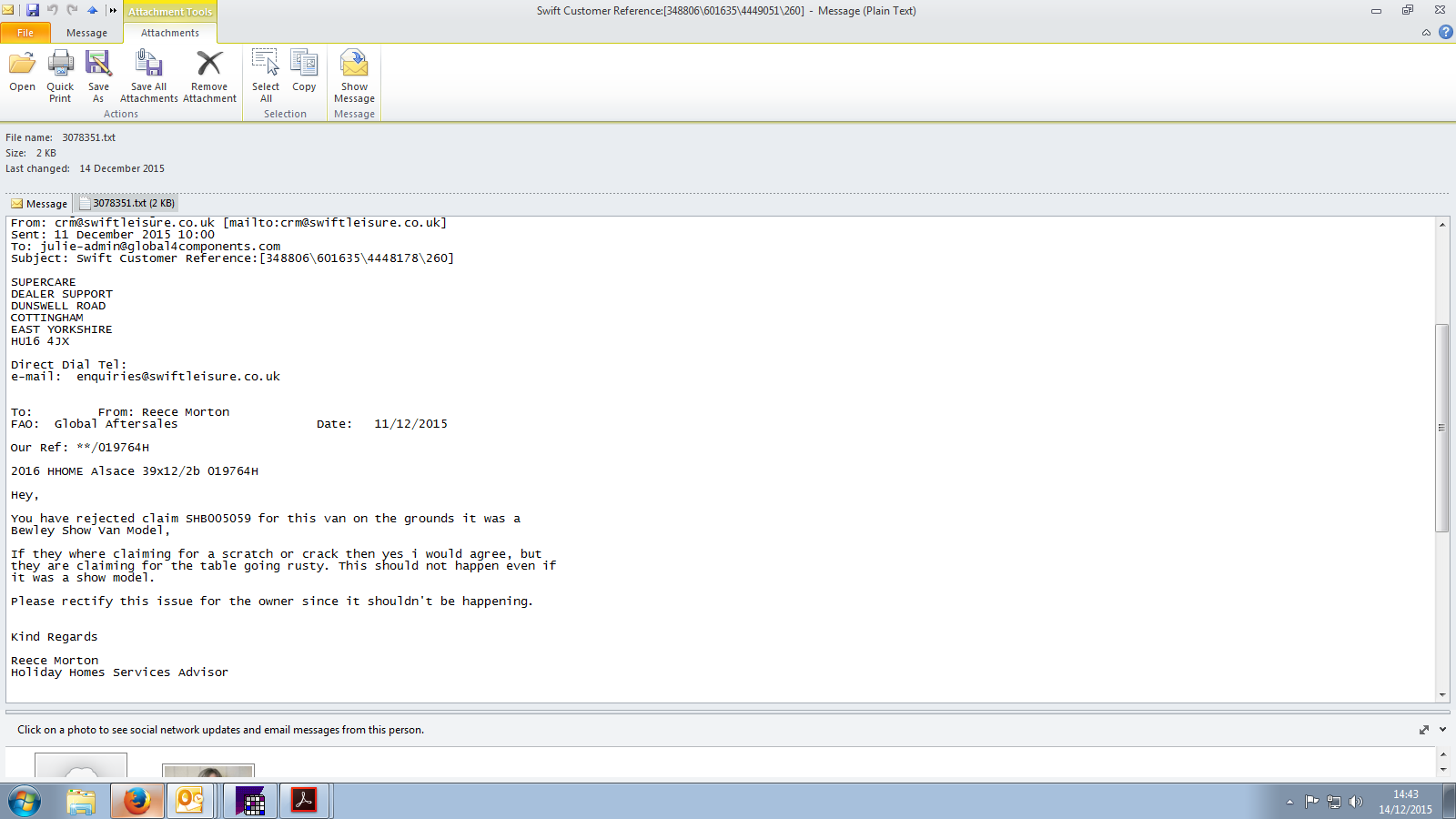1456x819 pixels.
Task: Click the message body scrollbar thumb
Action: tap(1441, 428)
